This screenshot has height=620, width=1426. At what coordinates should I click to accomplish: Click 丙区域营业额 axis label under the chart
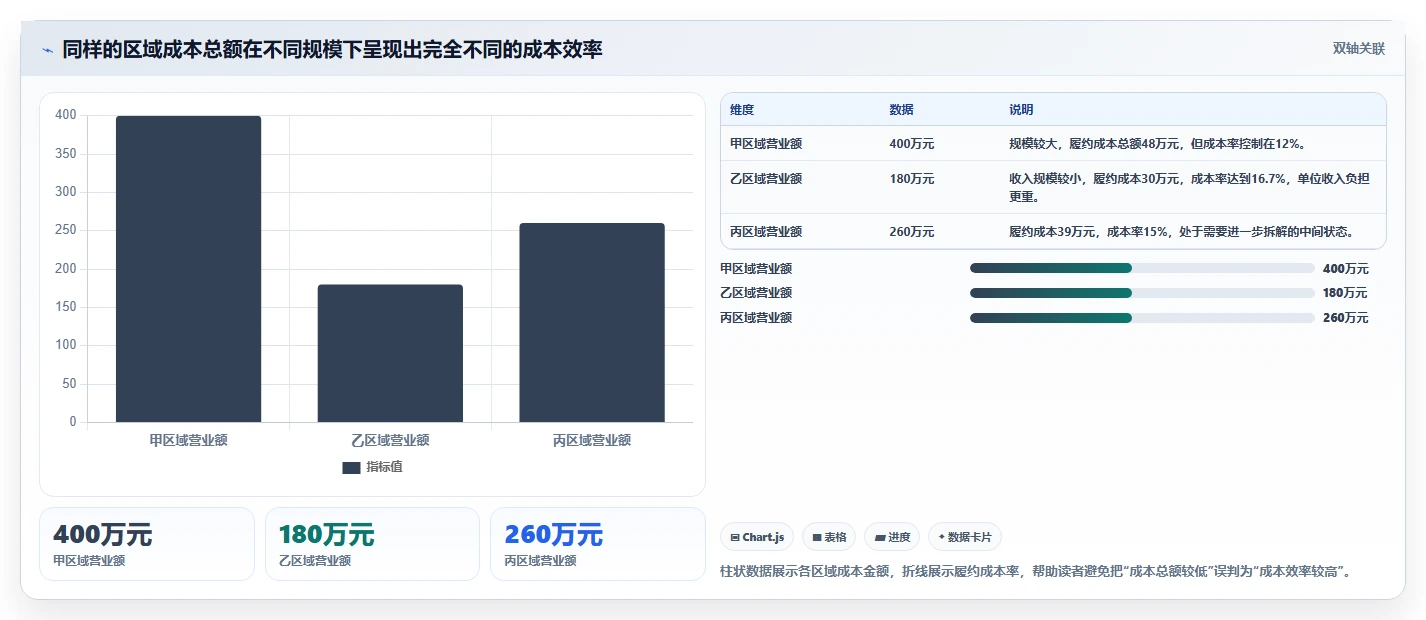coord(592,440)
